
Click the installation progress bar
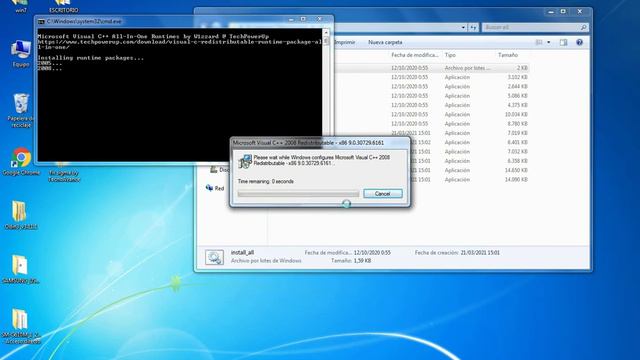(x=298, y=194)
